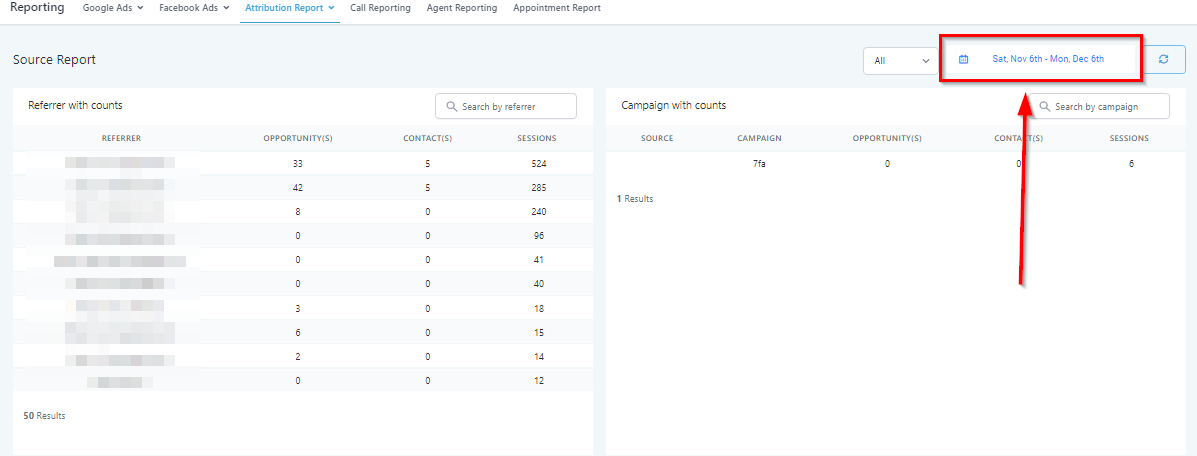The height and width of the screenshot is (456, 1197).
Task: Expand the Facebook Ads menu
Action: 194,8
